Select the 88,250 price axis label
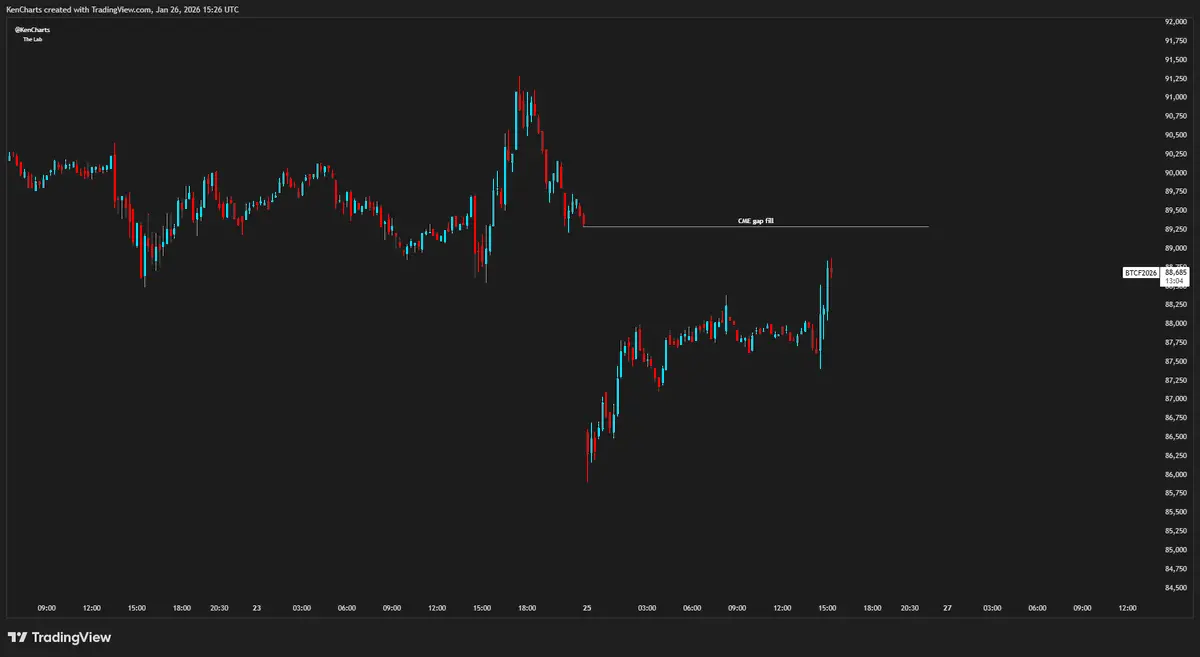The width and height of the screenshot is (1200, 657). pos(1176,305)
